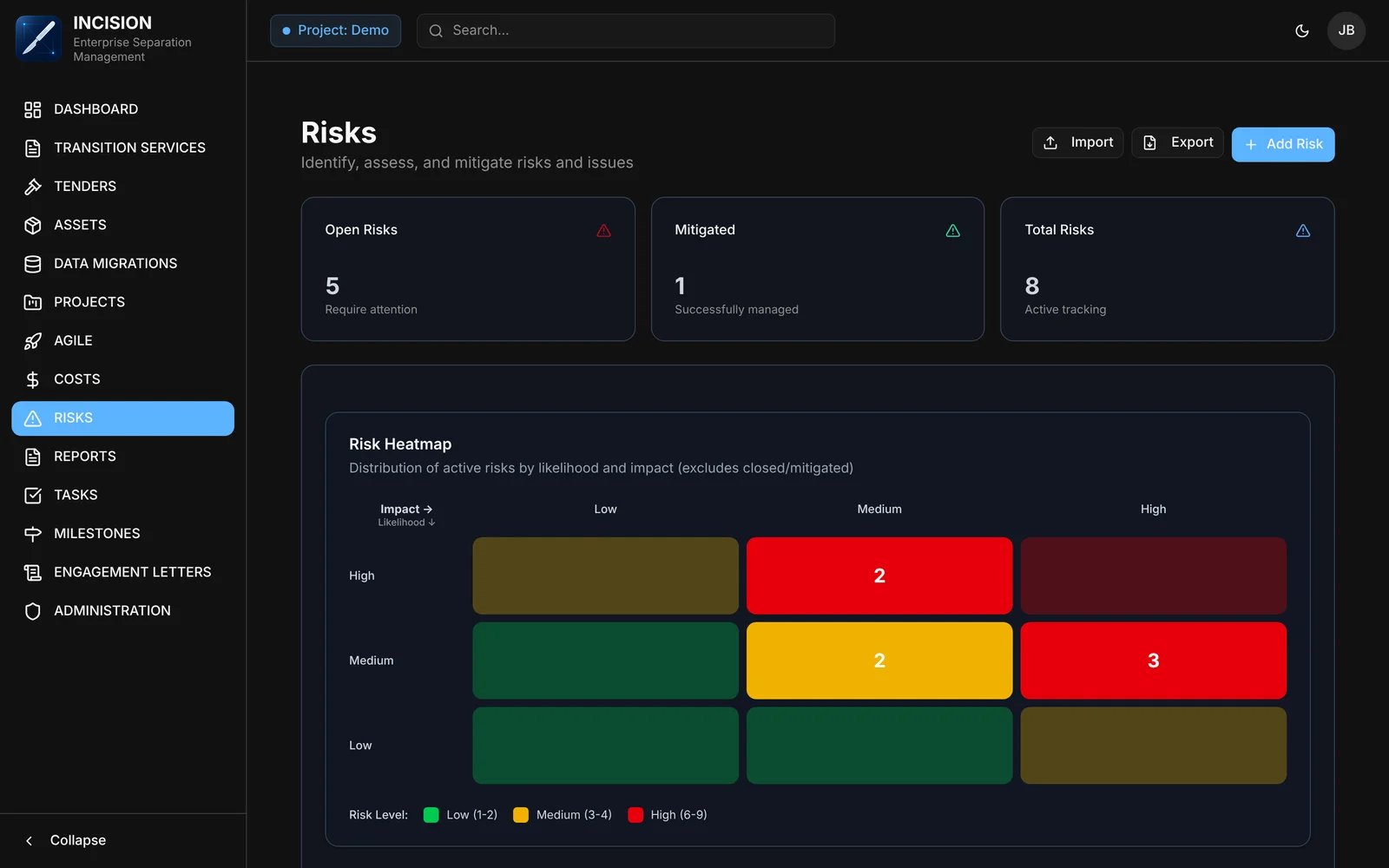The width and height of the screenshot is (1389, 868).
Task: Open the Tenders label in the sidebar
Action: pyautogui.click(x=85, y=187)
